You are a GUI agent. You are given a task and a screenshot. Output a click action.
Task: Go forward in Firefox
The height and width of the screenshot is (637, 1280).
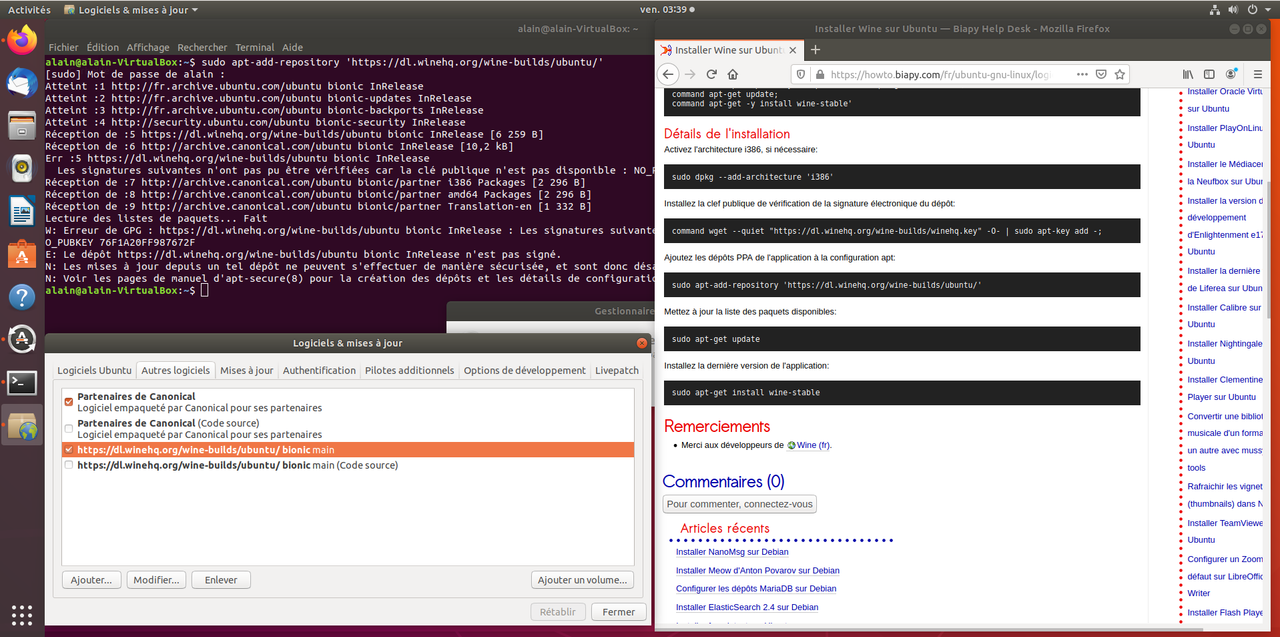690,74
